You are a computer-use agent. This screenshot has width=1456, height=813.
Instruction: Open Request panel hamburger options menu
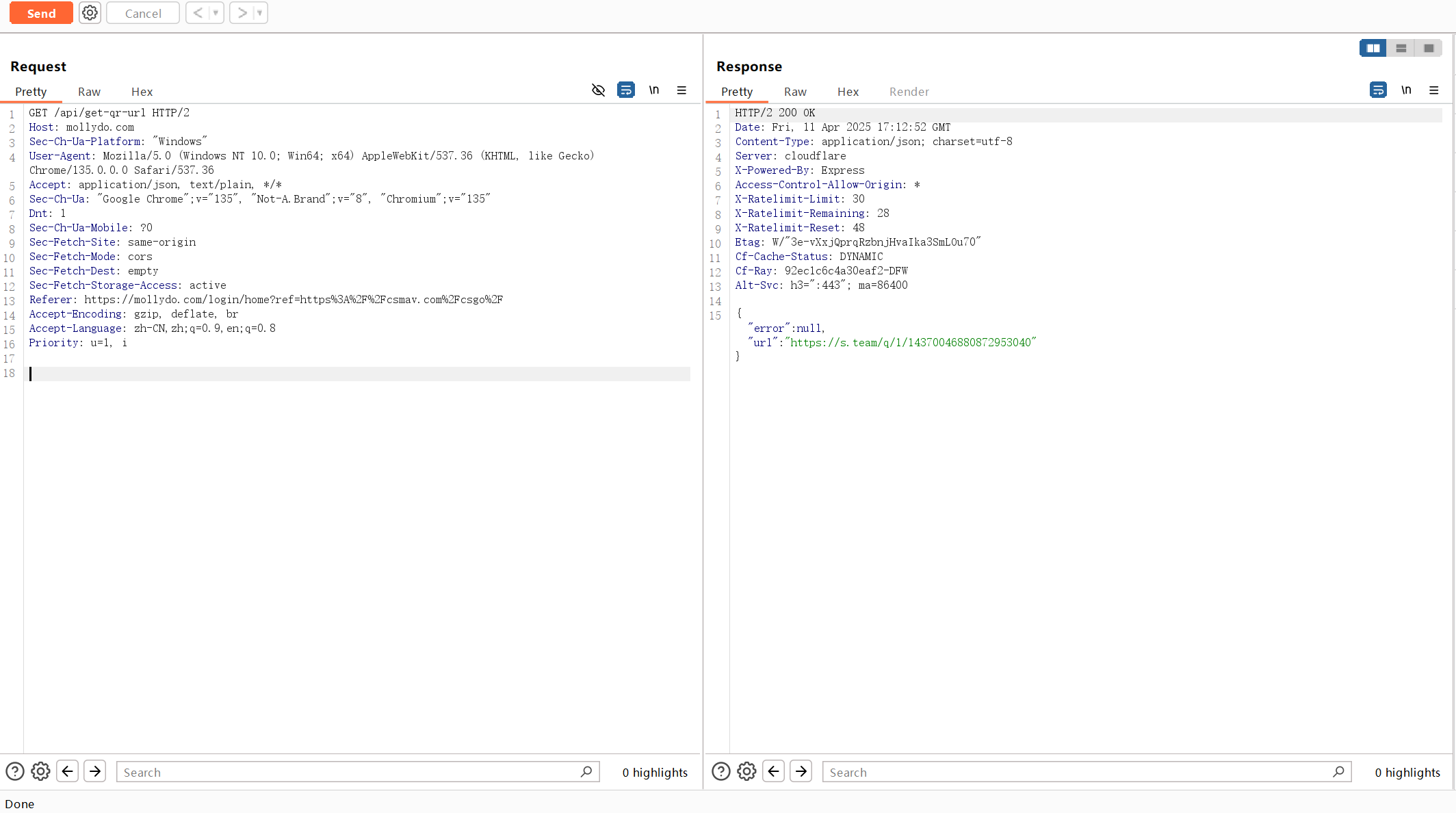click(681, 90)
